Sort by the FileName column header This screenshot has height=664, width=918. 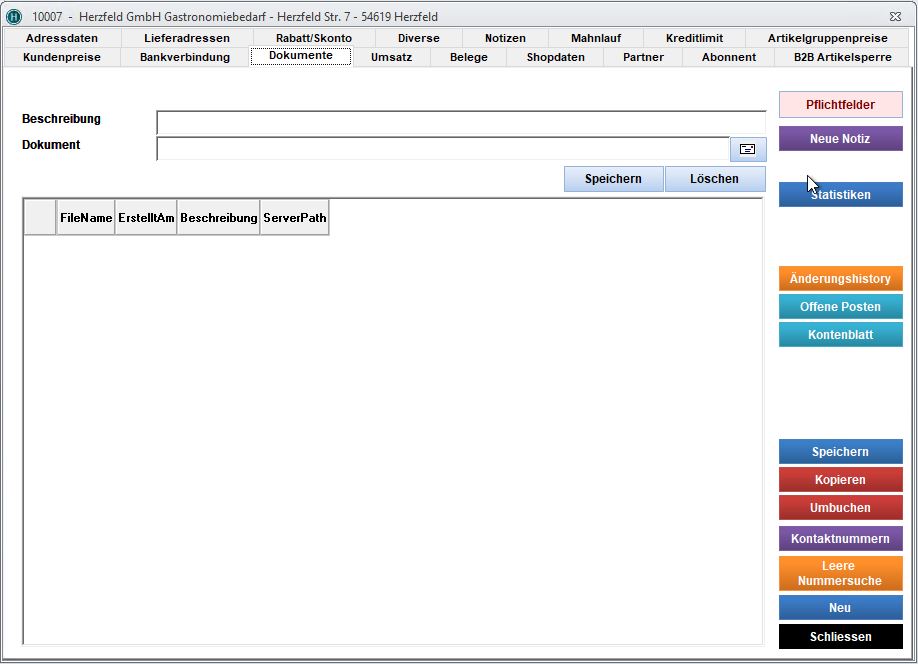point(86,217)
